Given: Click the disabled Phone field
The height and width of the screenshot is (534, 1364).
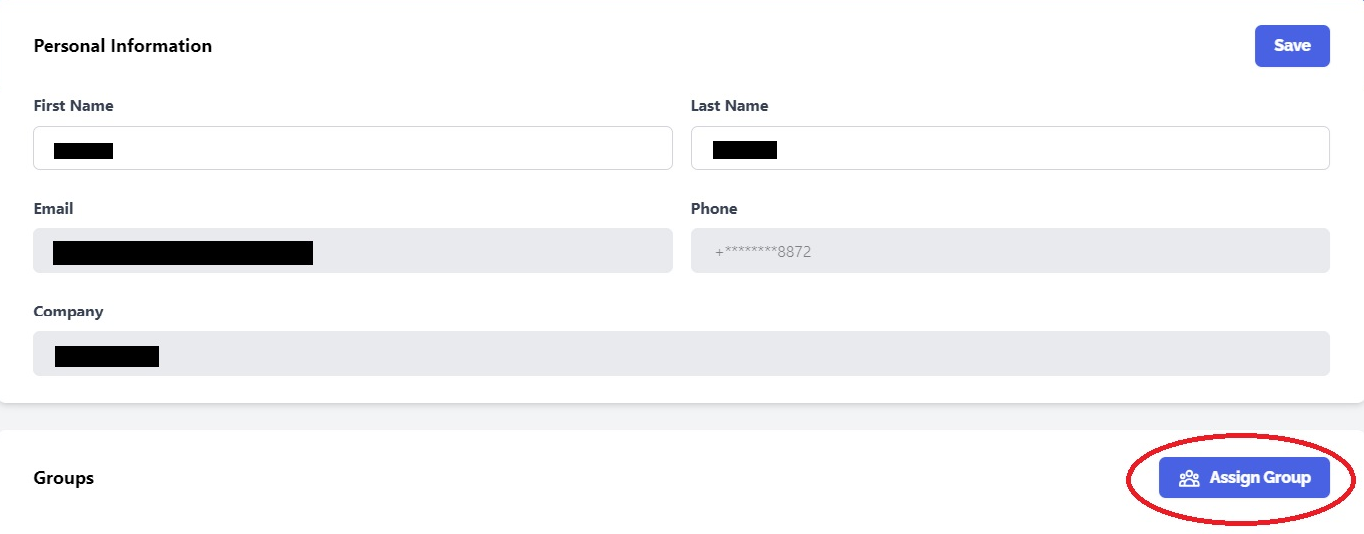Looking at the screenshot, I should pyautogui.click(x=1010, y=251).
